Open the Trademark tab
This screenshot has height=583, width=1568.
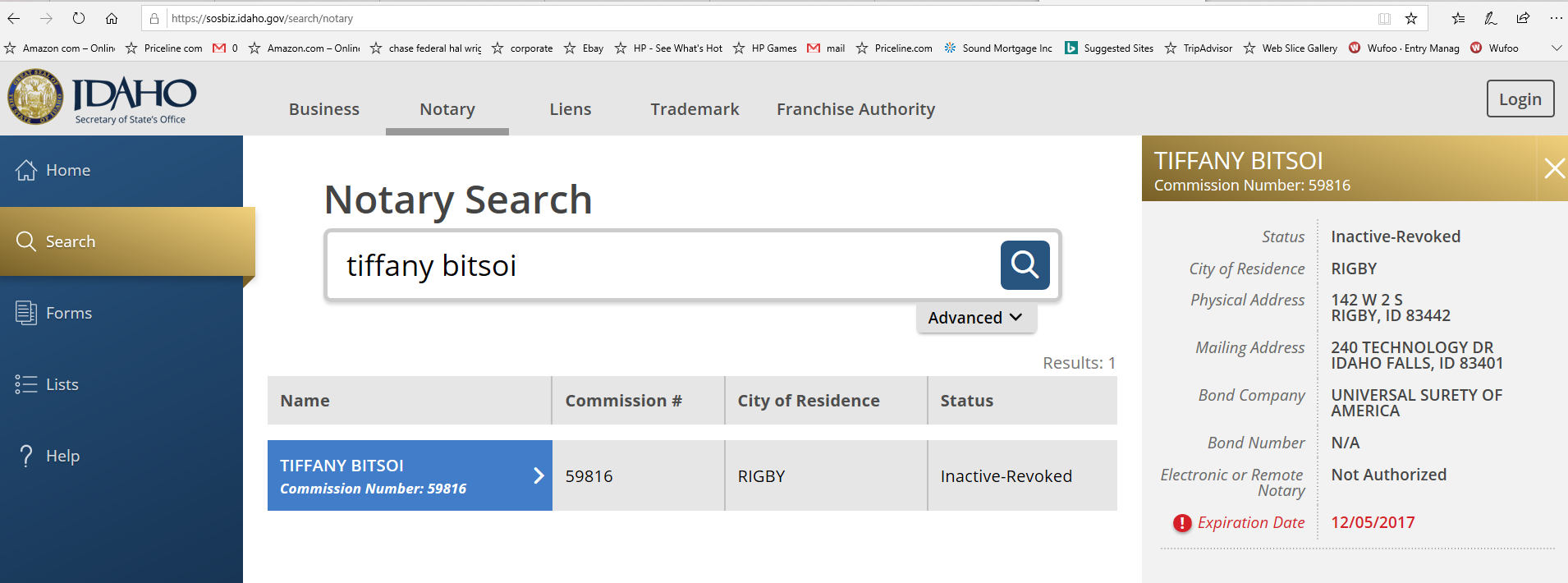point(695,109)
